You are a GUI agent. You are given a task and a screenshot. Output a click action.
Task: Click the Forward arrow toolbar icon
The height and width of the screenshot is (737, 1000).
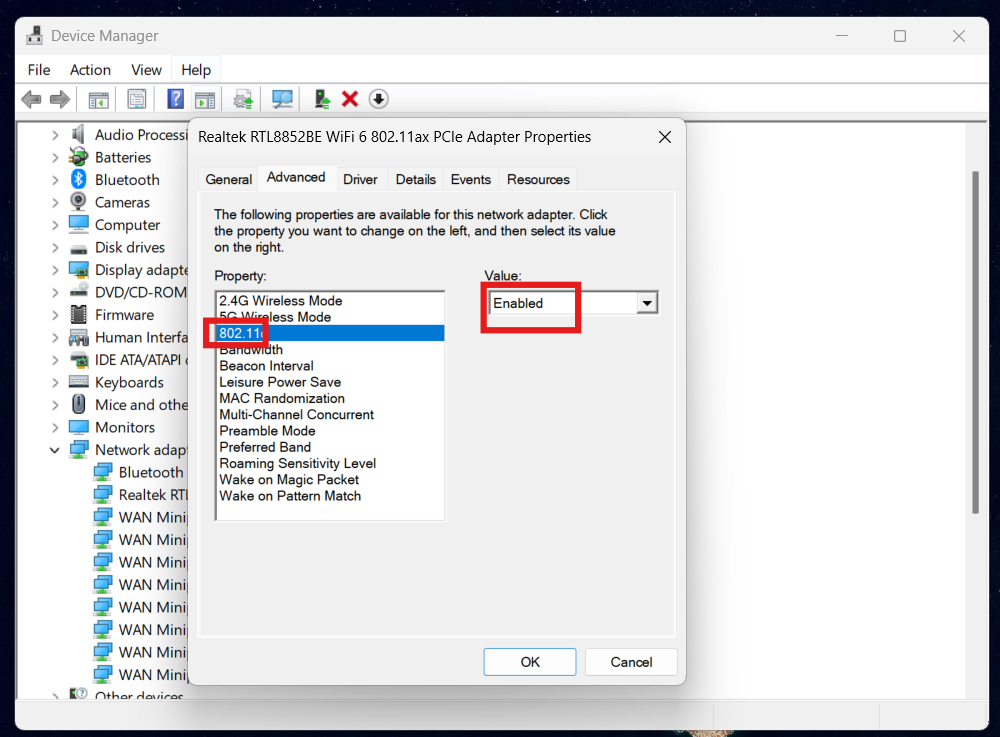point(59,99)
